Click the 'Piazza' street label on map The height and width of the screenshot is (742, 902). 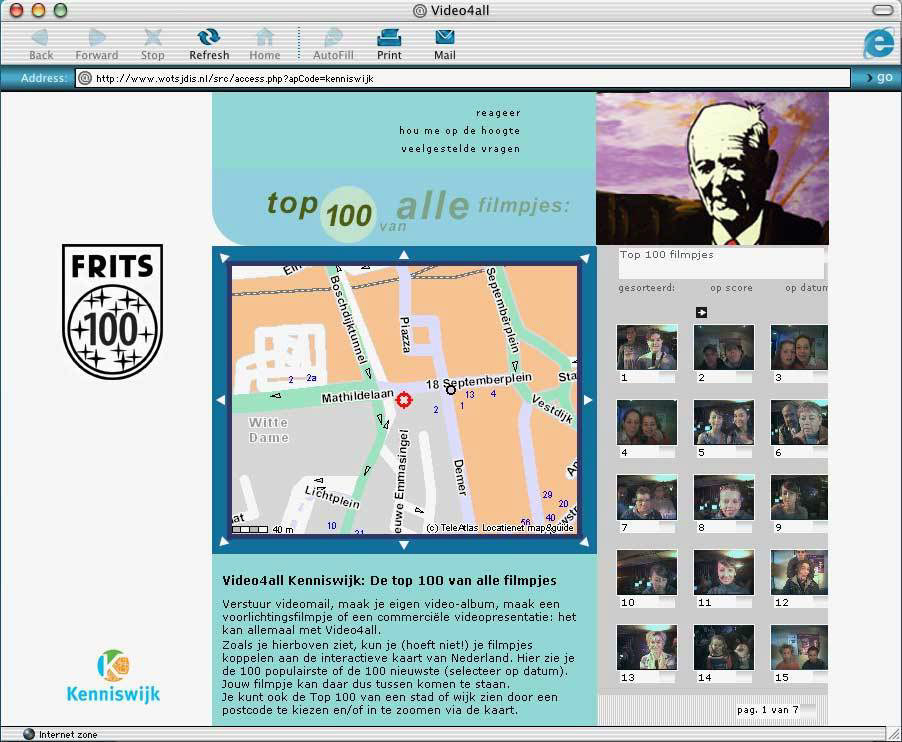coord(405,334)
